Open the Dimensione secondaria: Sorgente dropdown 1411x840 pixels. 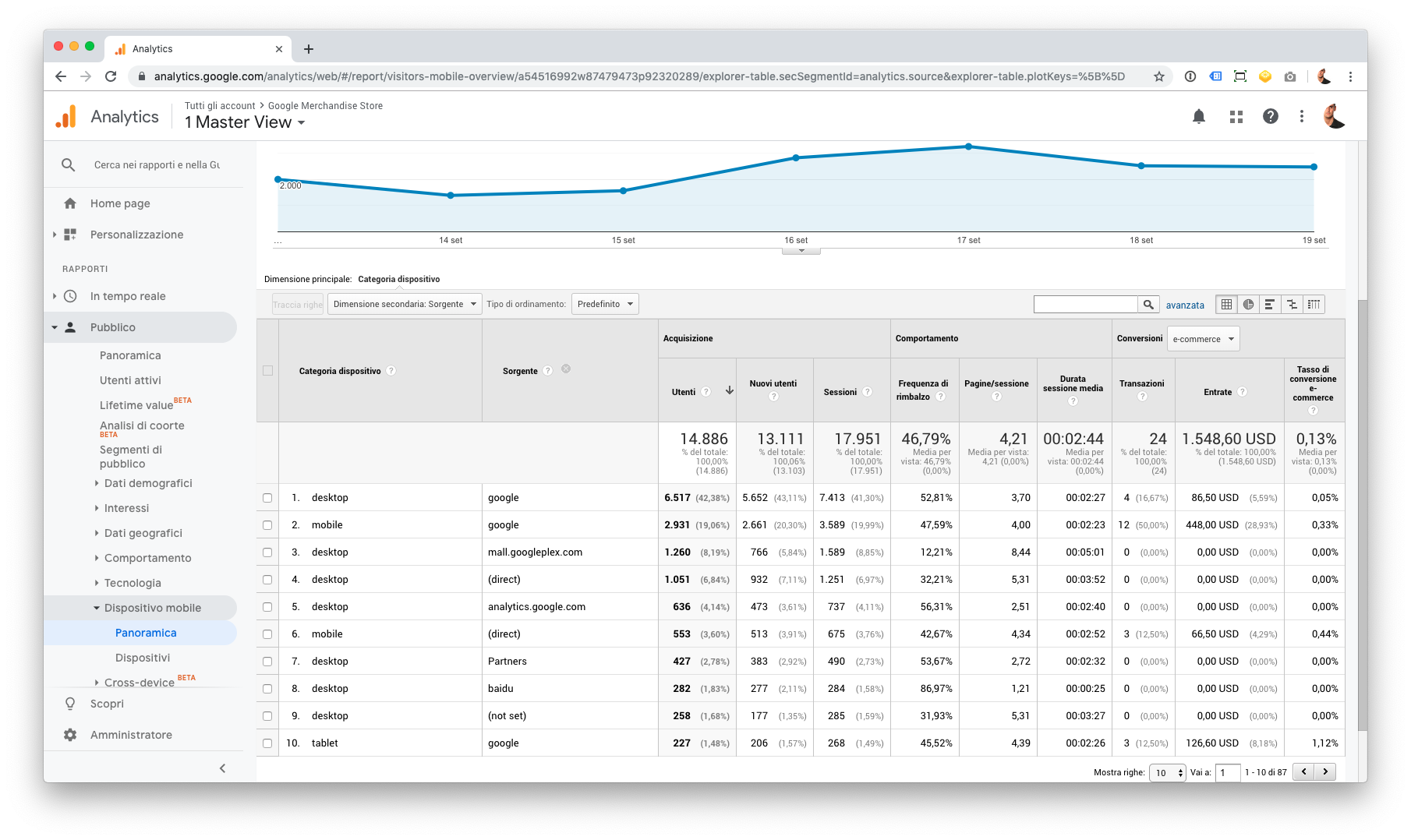click(x=405, y=305)
